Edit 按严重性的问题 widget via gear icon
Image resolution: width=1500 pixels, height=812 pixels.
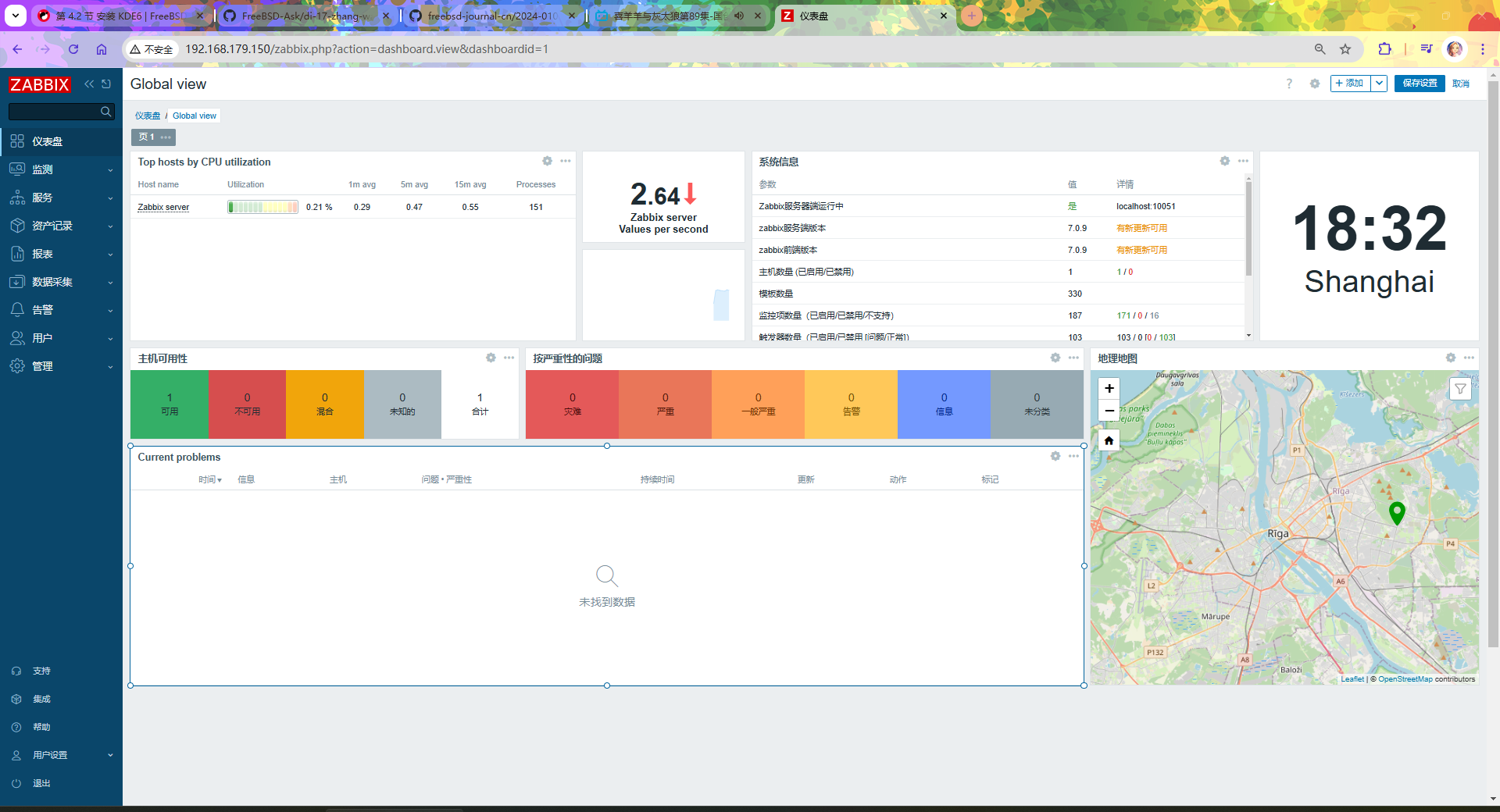coord(1055,358)
